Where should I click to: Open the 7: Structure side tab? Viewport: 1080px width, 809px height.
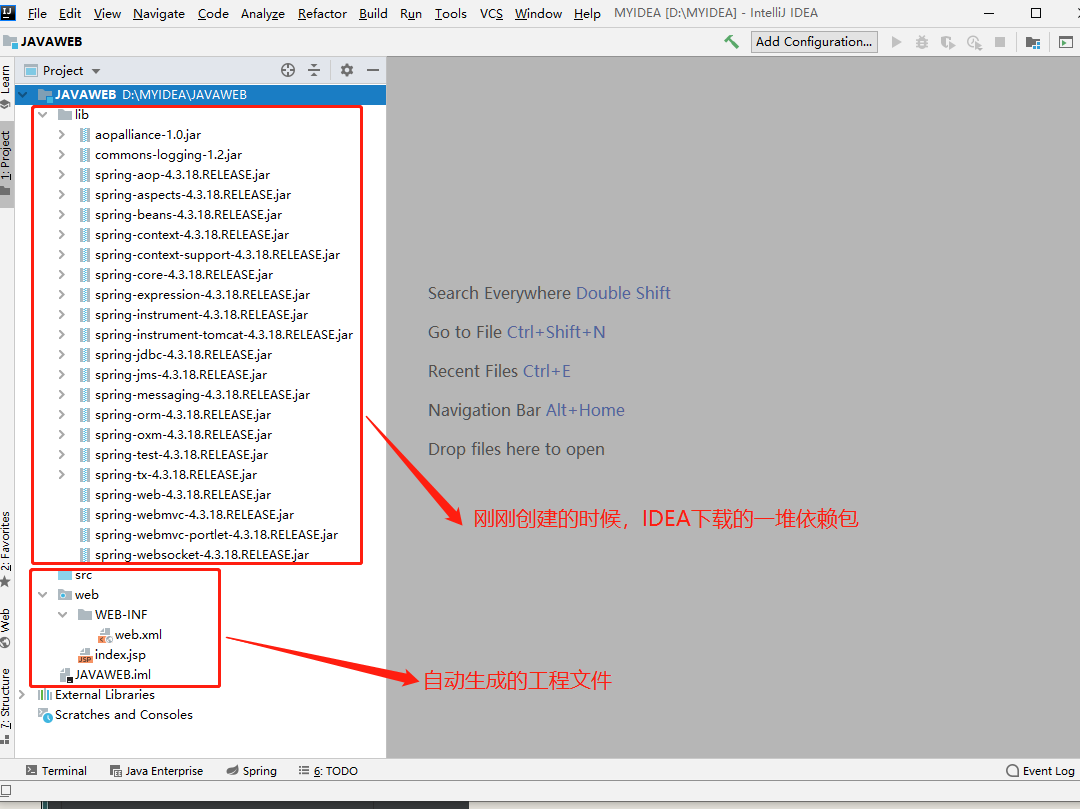pos(6,706)
